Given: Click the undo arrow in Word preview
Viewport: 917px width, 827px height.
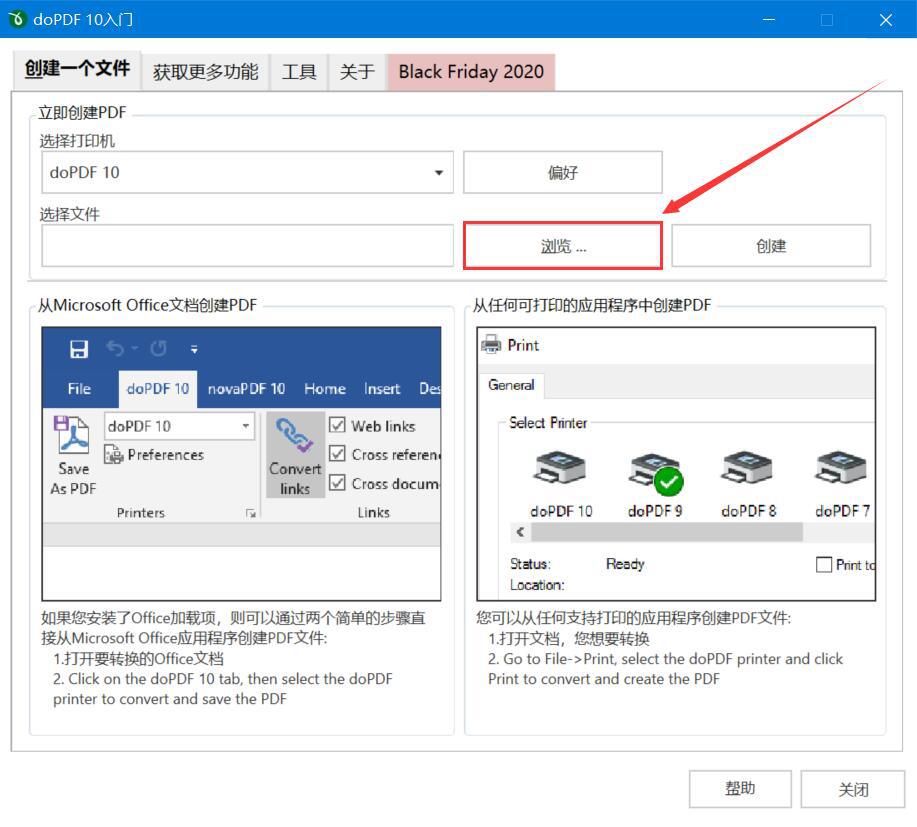Looking at the screenshot, I should click(x=115, y=349).
